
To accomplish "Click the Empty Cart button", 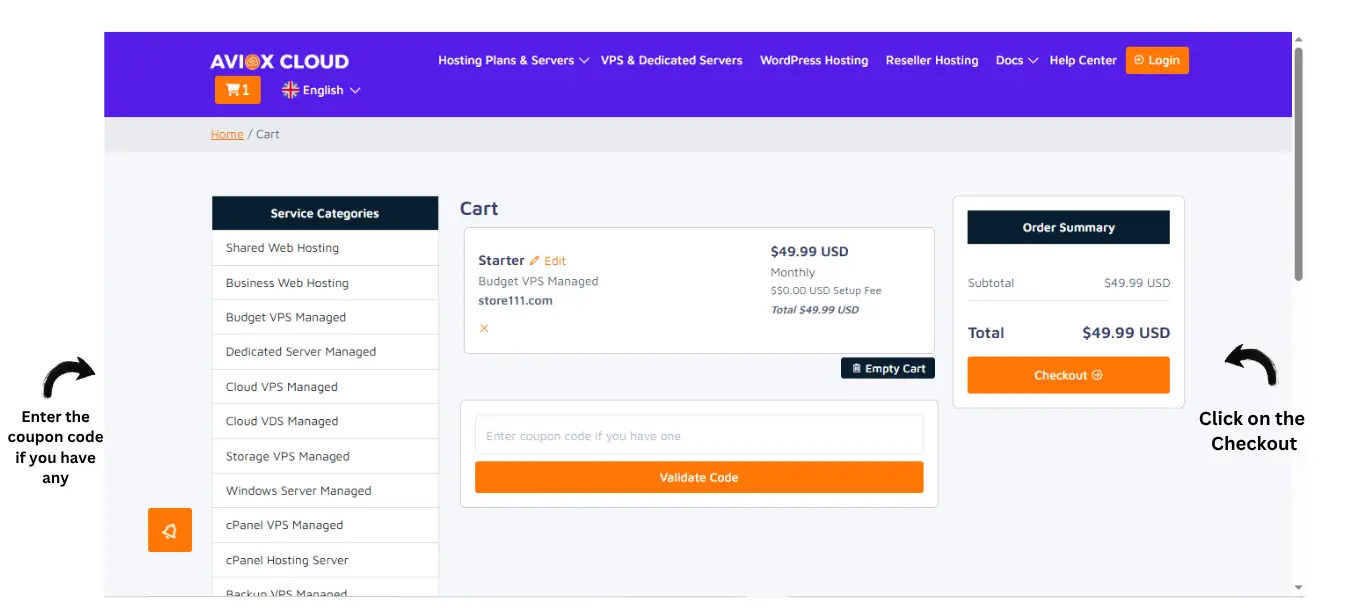I will pyautogui.click(x=888, y=369).
